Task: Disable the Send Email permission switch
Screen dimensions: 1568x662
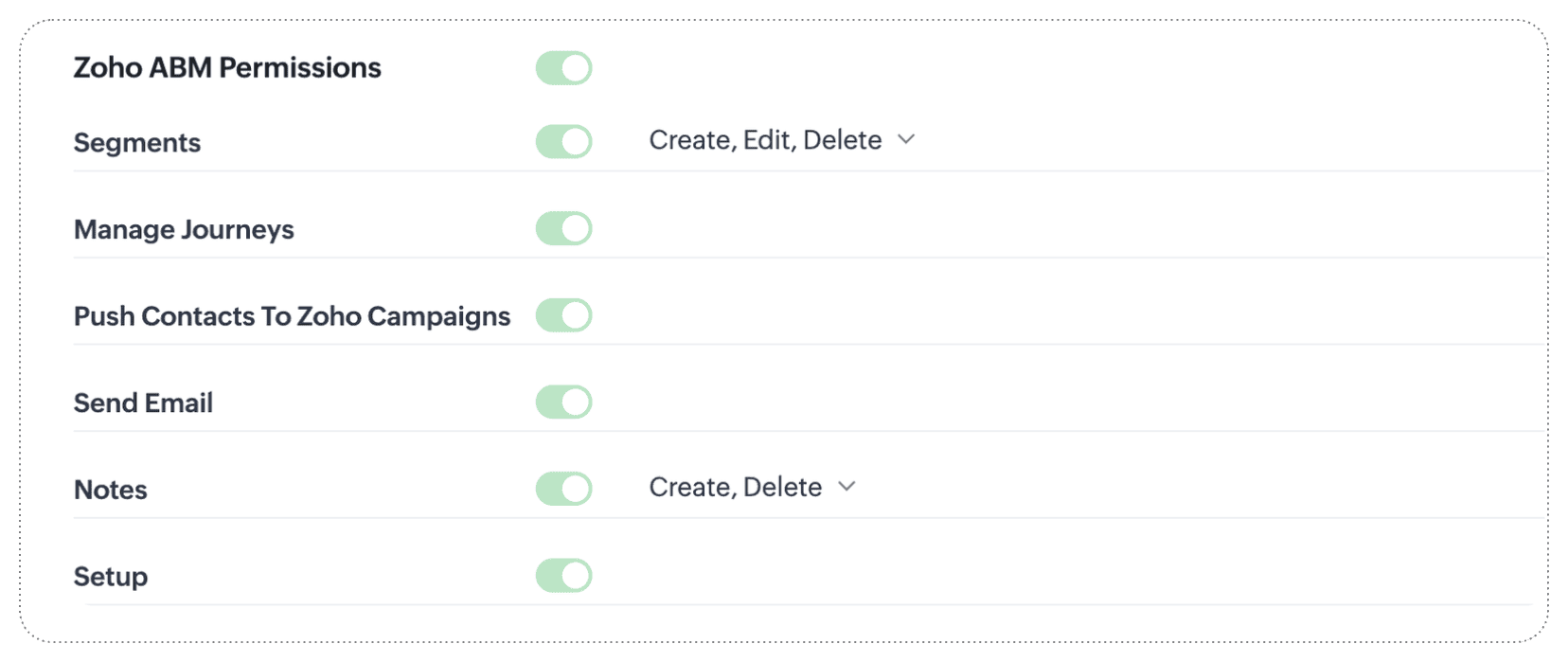Action: click(563, 403)
